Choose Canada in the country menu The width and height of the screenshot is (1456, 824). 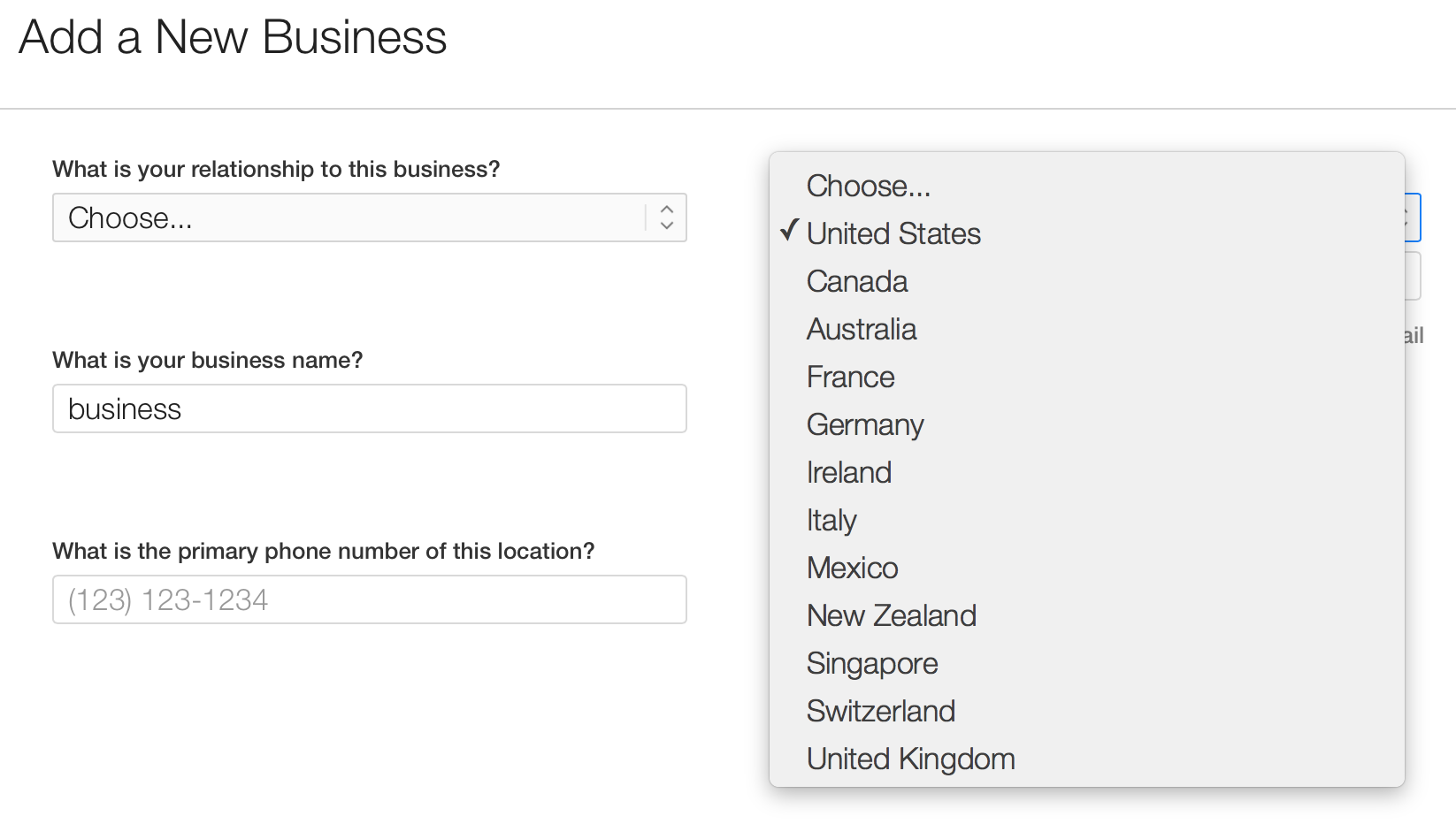pos(857,281)
